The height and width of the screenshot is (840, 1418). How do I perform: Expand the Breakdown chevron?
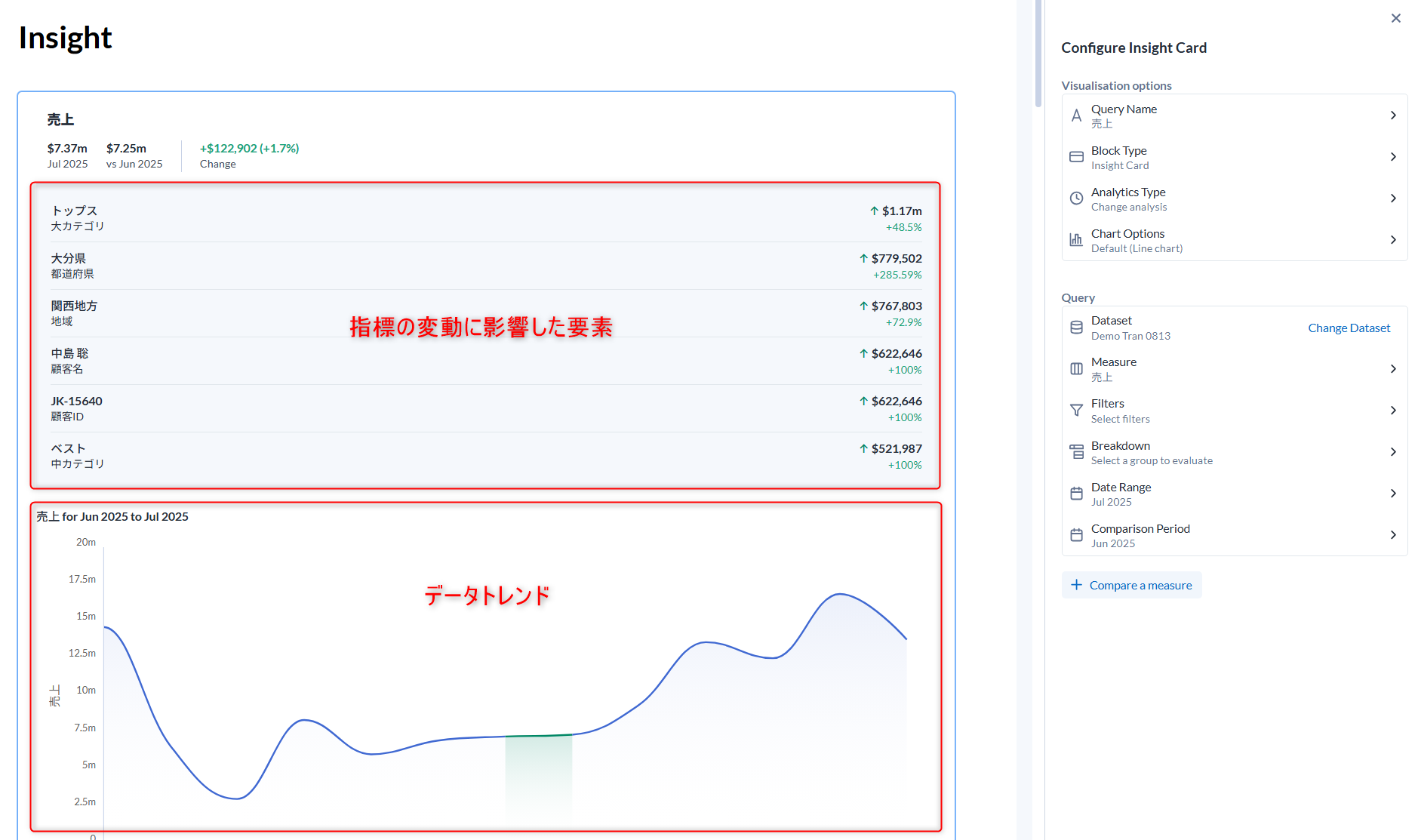tap(1393, 452)
